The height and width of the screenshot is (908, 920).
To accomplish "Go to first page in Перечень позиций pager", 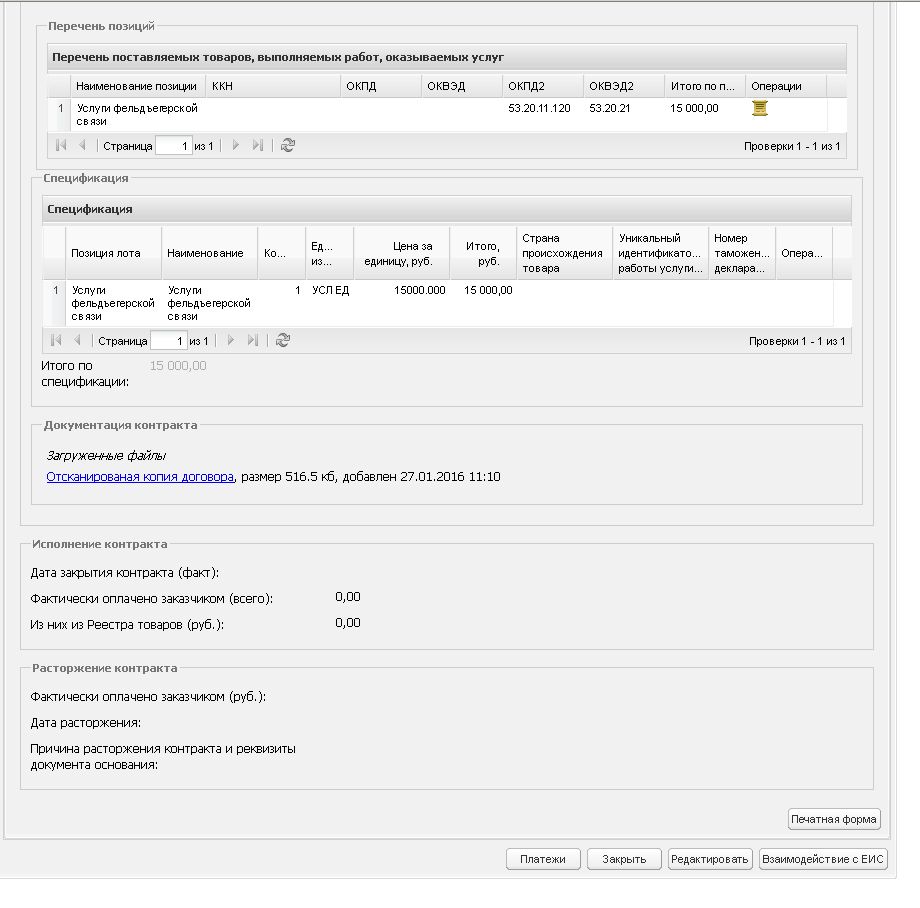I will 60,145.
